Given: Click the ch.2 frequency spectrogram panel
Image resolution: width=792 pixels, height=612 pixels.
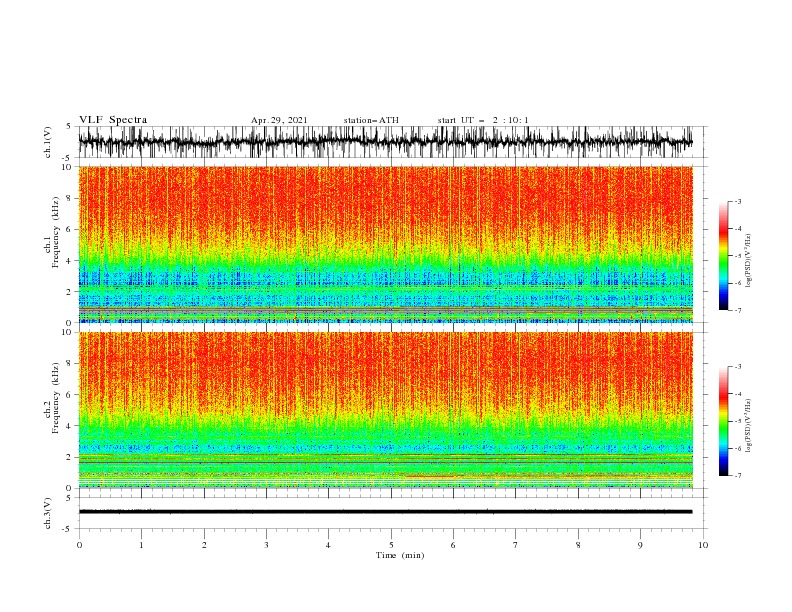Looking at the screenshot, I should pos(385,410).
